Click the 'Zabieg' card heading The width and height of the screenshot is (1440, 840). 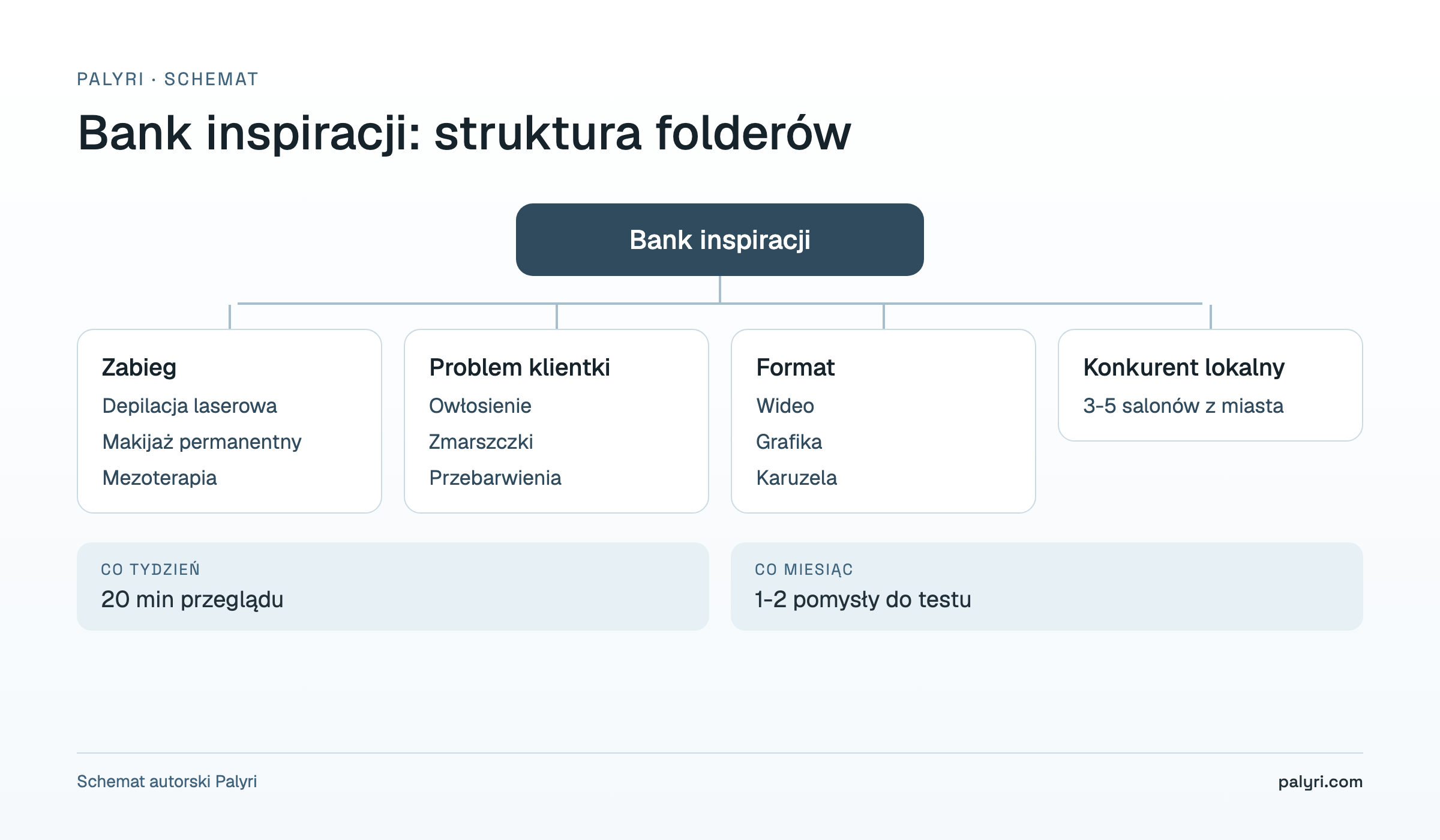click(139, 367)
